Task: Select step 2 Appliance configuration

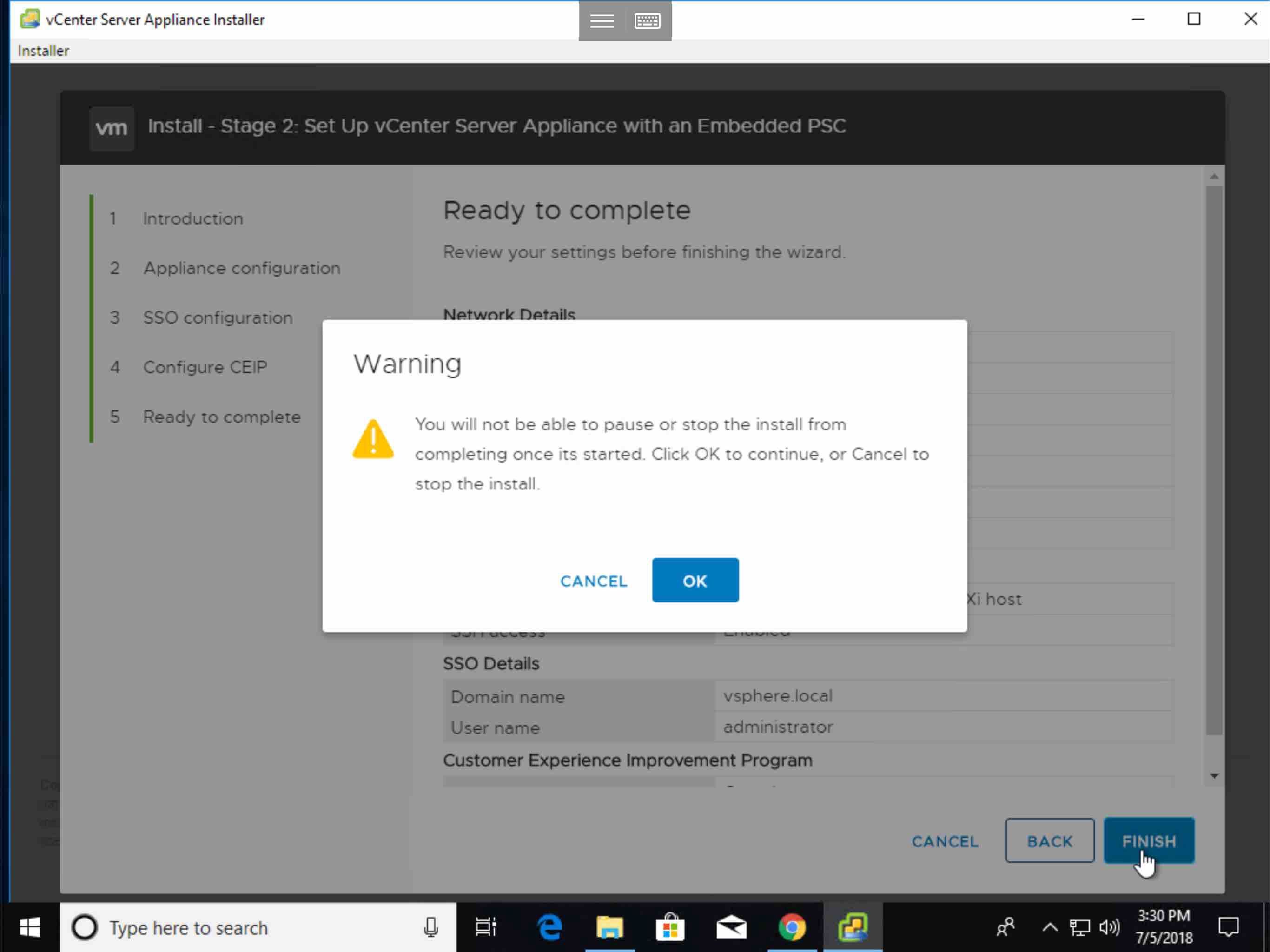Action: pos(242,268)
